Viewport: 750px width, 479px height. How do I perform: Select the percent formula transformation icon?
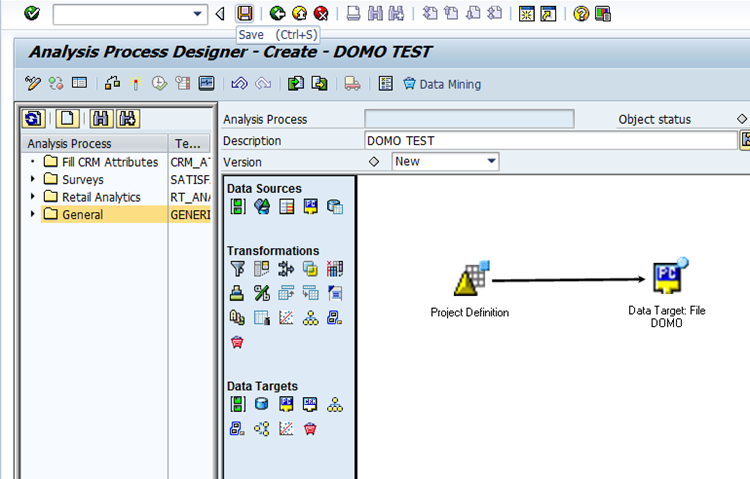coord(262,293)
